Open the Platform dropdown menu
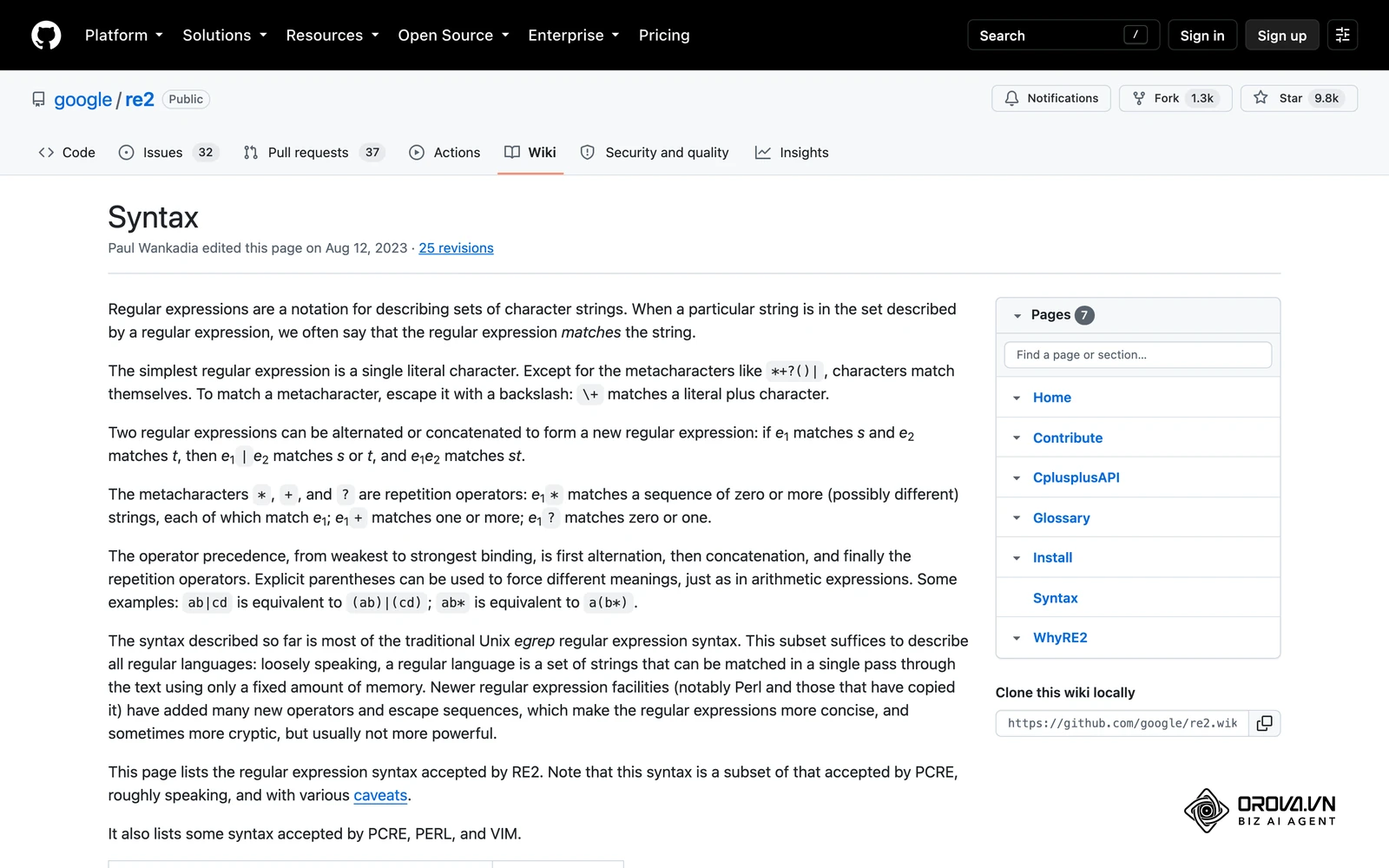The height and width of the screenshot is (868, 1389). click(x=123, y=36)
